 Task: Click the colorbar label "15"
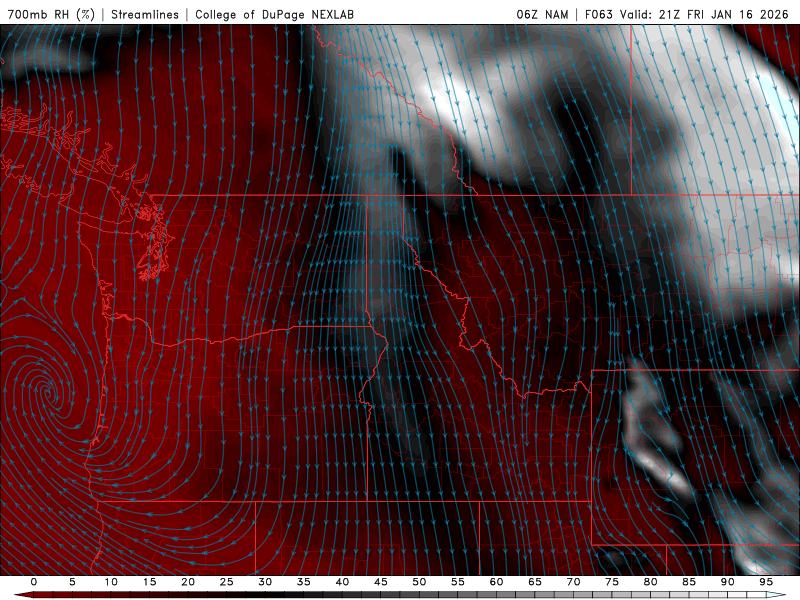click(149, 582)
